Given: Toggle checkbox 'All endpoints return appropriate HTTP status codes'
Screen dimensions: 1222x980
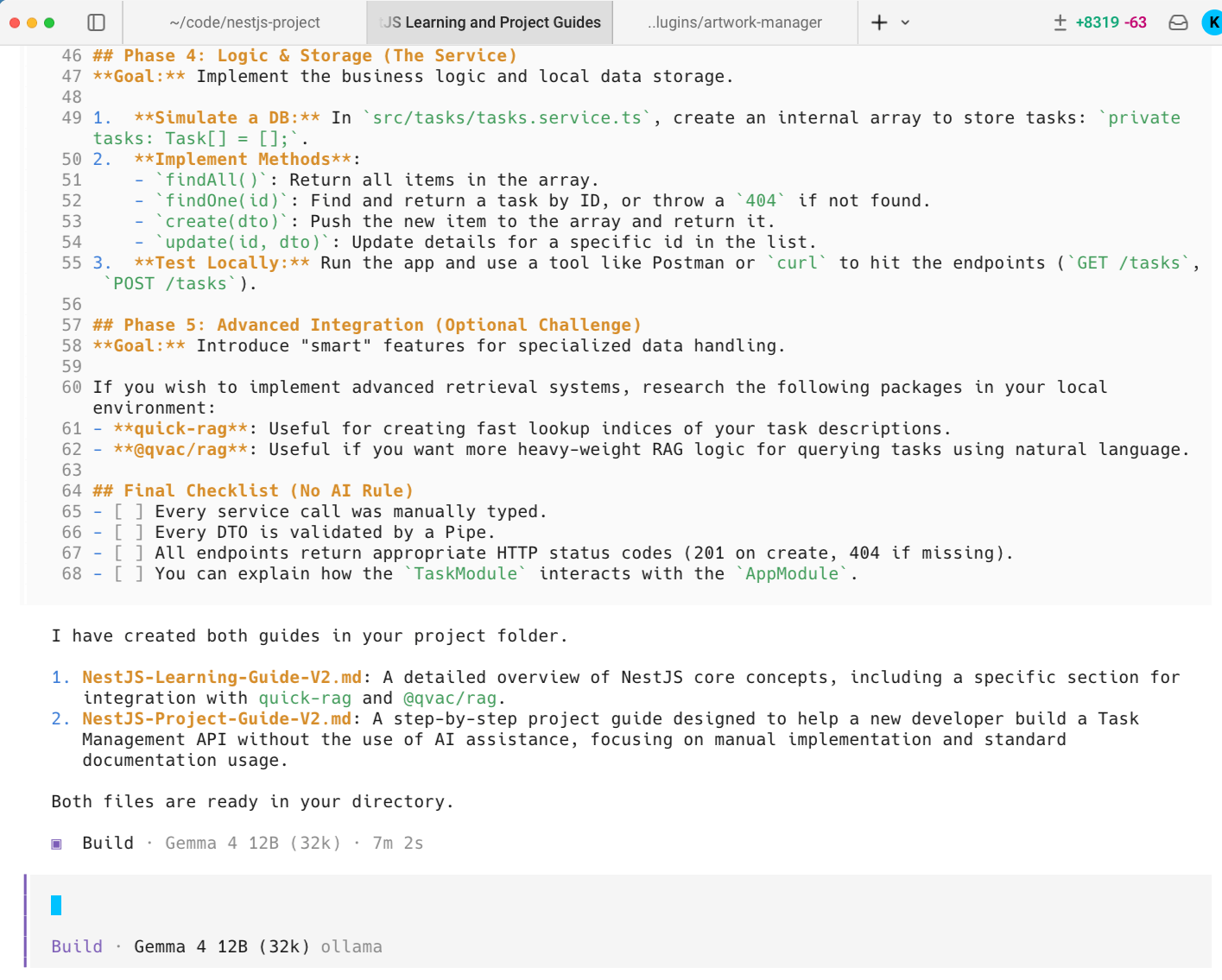Looking at the screenshot, I should [x=129, y=553].
